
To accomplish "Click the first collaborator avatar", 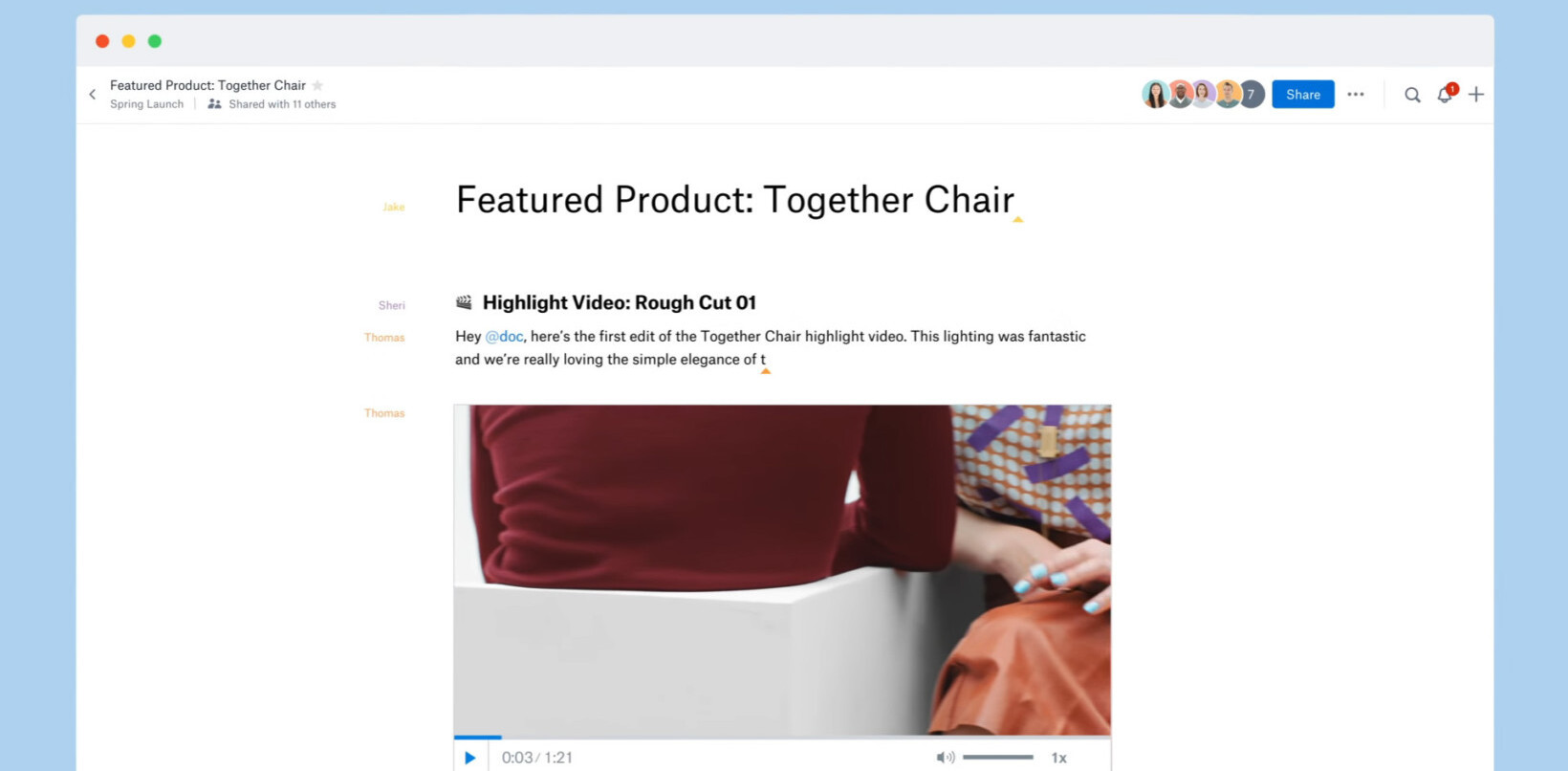I will tap(1155, 94).
